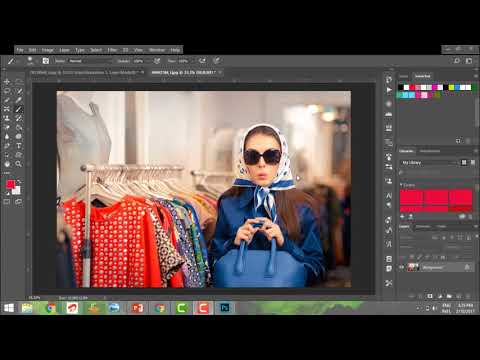Screen dimensions: 480x360
Task: Create a new layer from Layers panel footer
Action: (458, 296)
